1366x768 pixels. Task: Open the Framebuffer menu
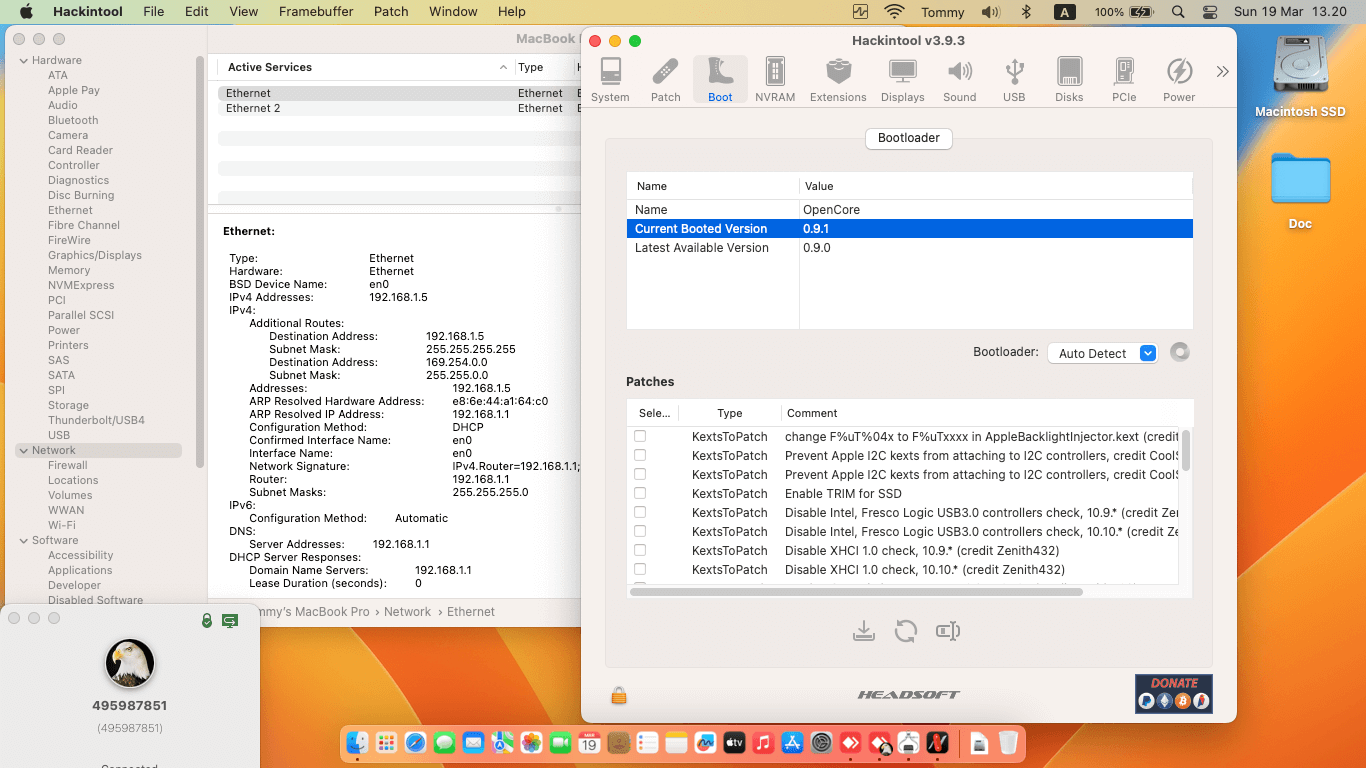coord(316,12)
